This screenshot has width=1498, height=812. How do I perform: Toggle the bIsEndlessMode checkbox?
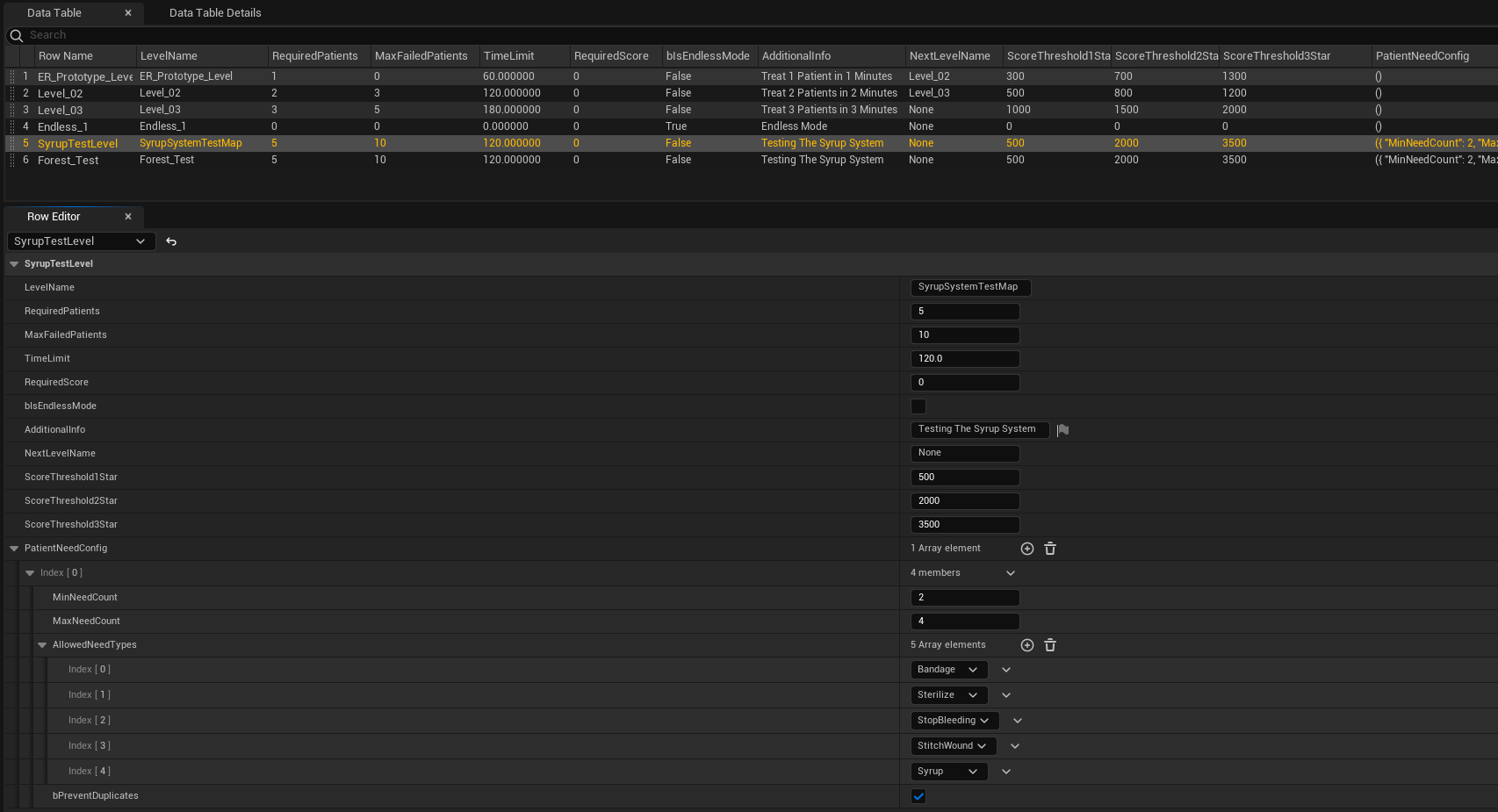point(918,406)
